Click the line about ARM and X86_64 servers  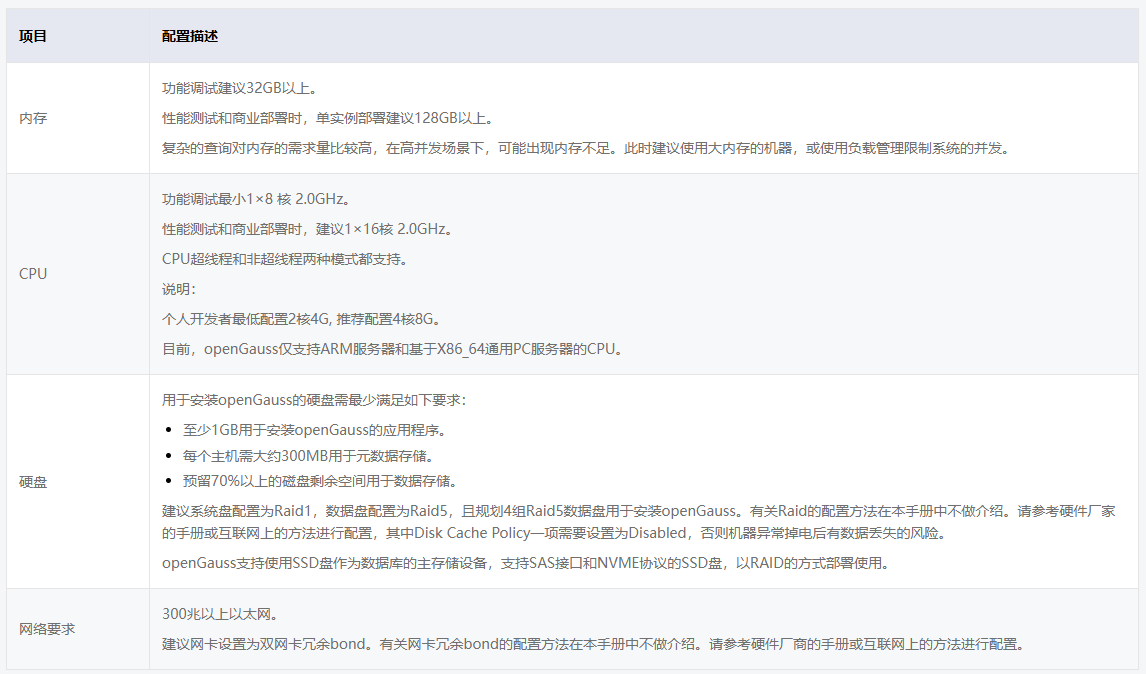[x=393, y=349]
